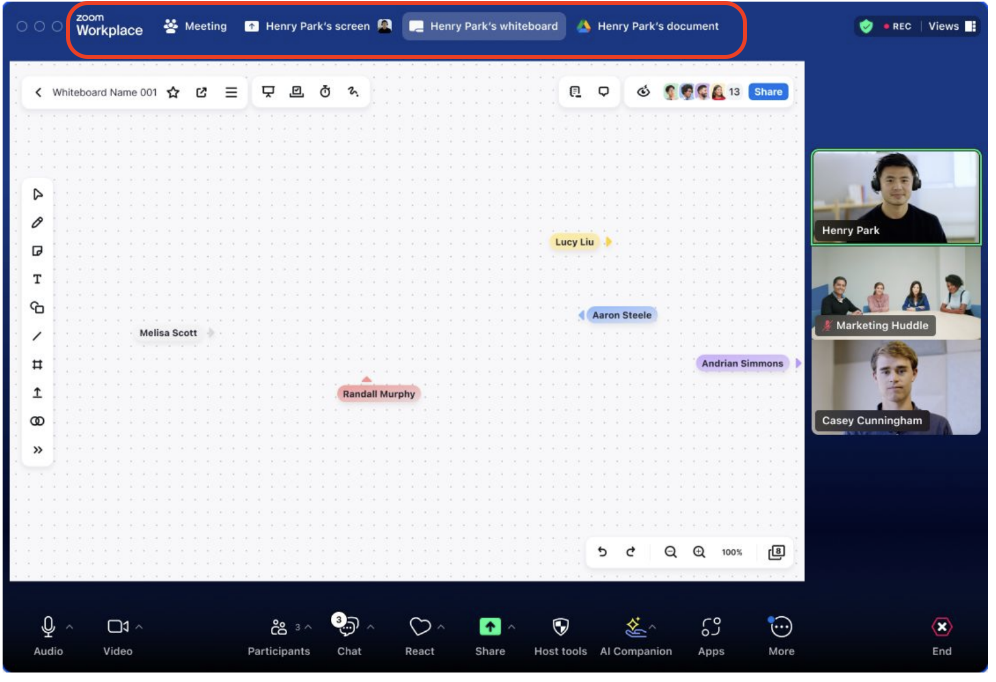Open the whiteboard comments icon
This screenshot has height=682, width=996.
pyautogui.click(x=604, y=92)
